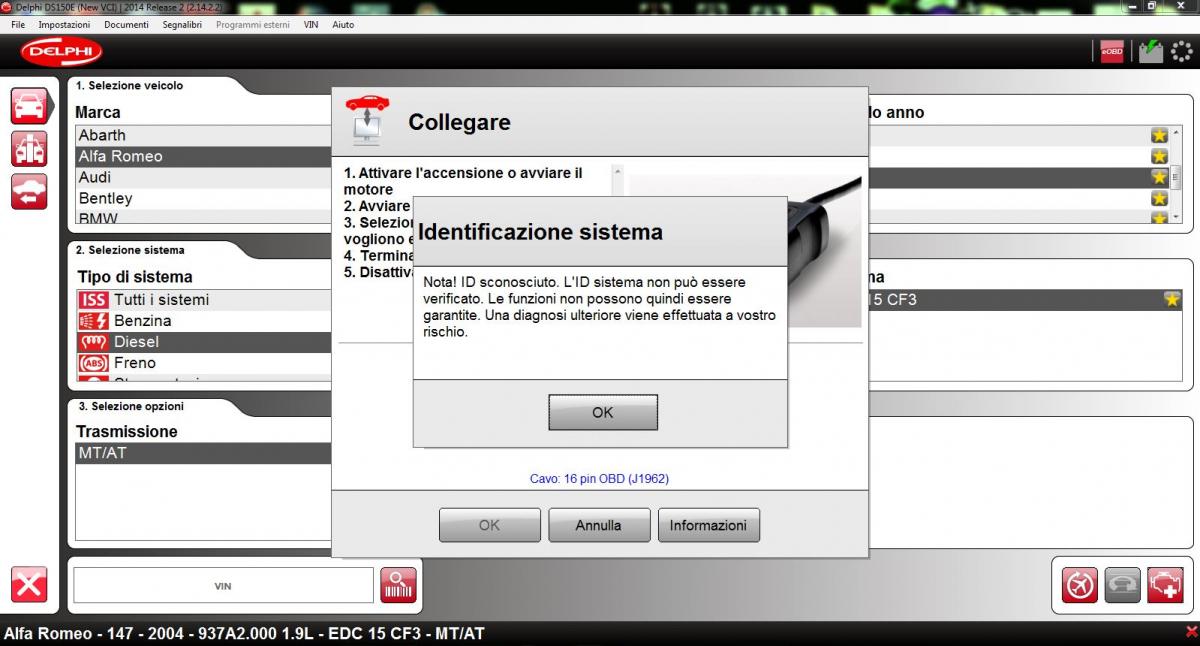Select Abarth in the Marca list
The width and height of the screenshot is (1200, 646).
tap(204, 135)
